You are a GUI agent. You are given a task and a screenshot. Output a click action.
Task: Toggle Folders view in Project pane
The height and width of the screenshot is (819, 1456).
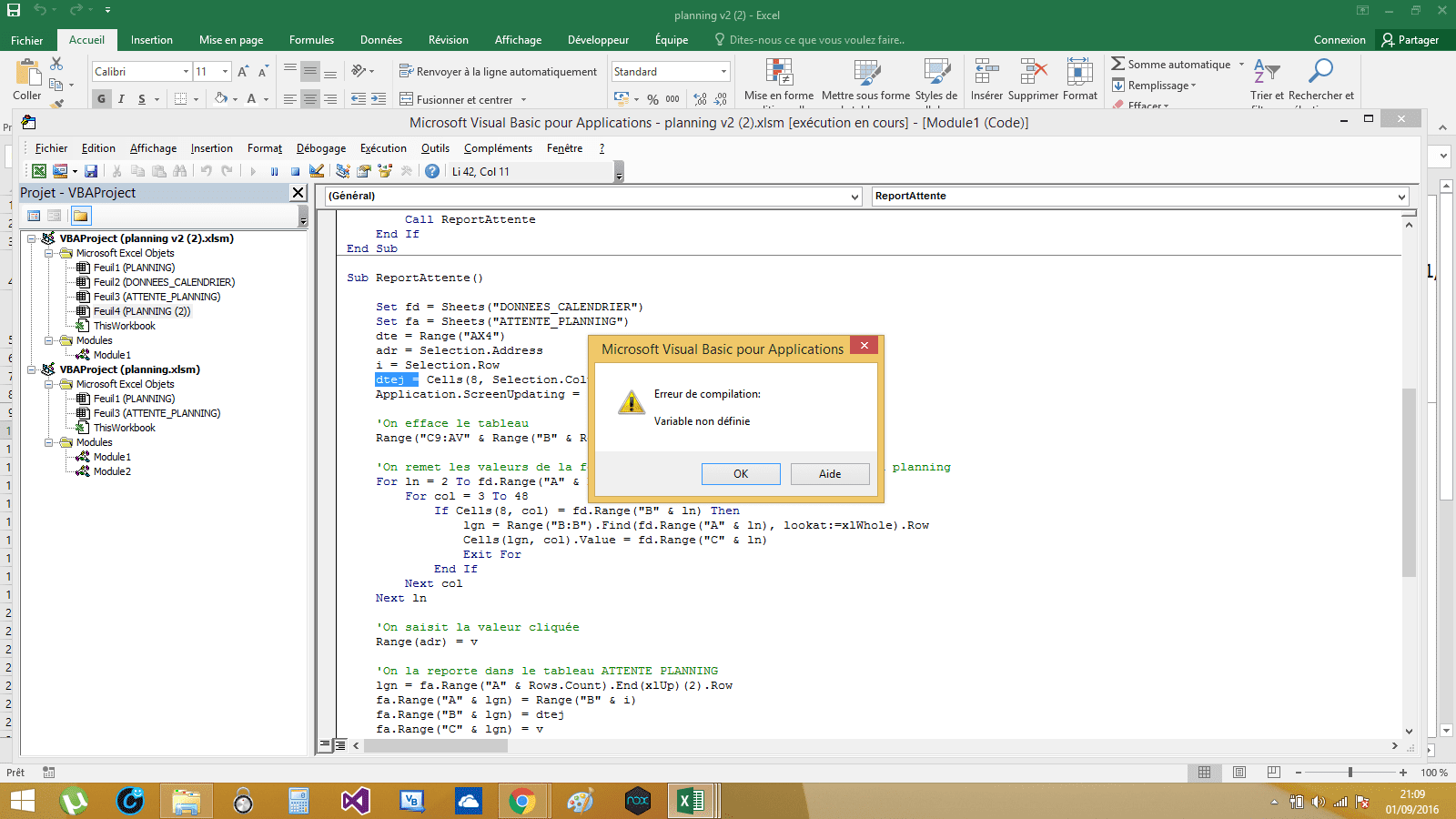tap(81, 216)
